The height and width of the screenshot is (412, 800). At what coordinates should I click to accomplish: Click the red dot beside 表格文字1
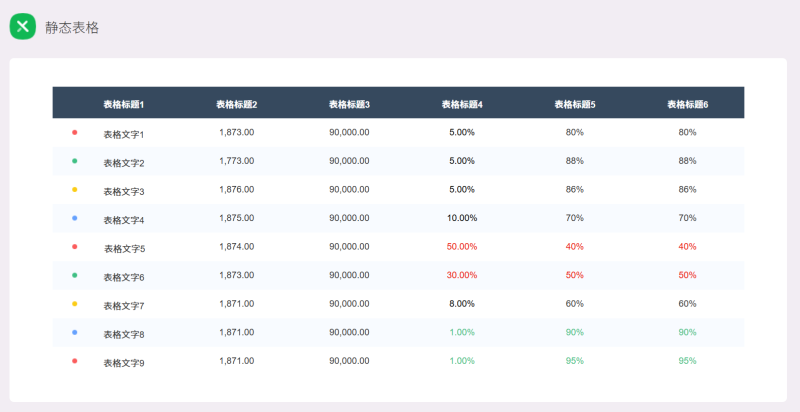point(75,132)
